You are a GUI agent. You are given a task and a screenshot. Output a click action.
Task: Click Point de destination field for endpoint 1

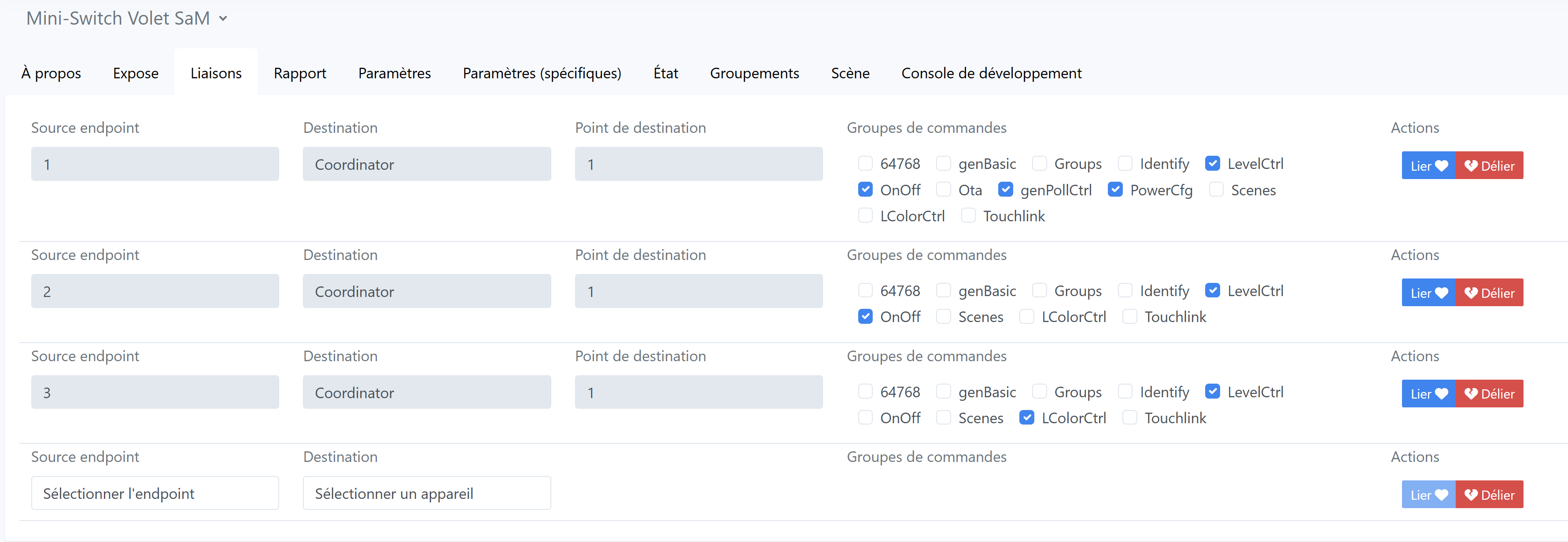(699, 164)
